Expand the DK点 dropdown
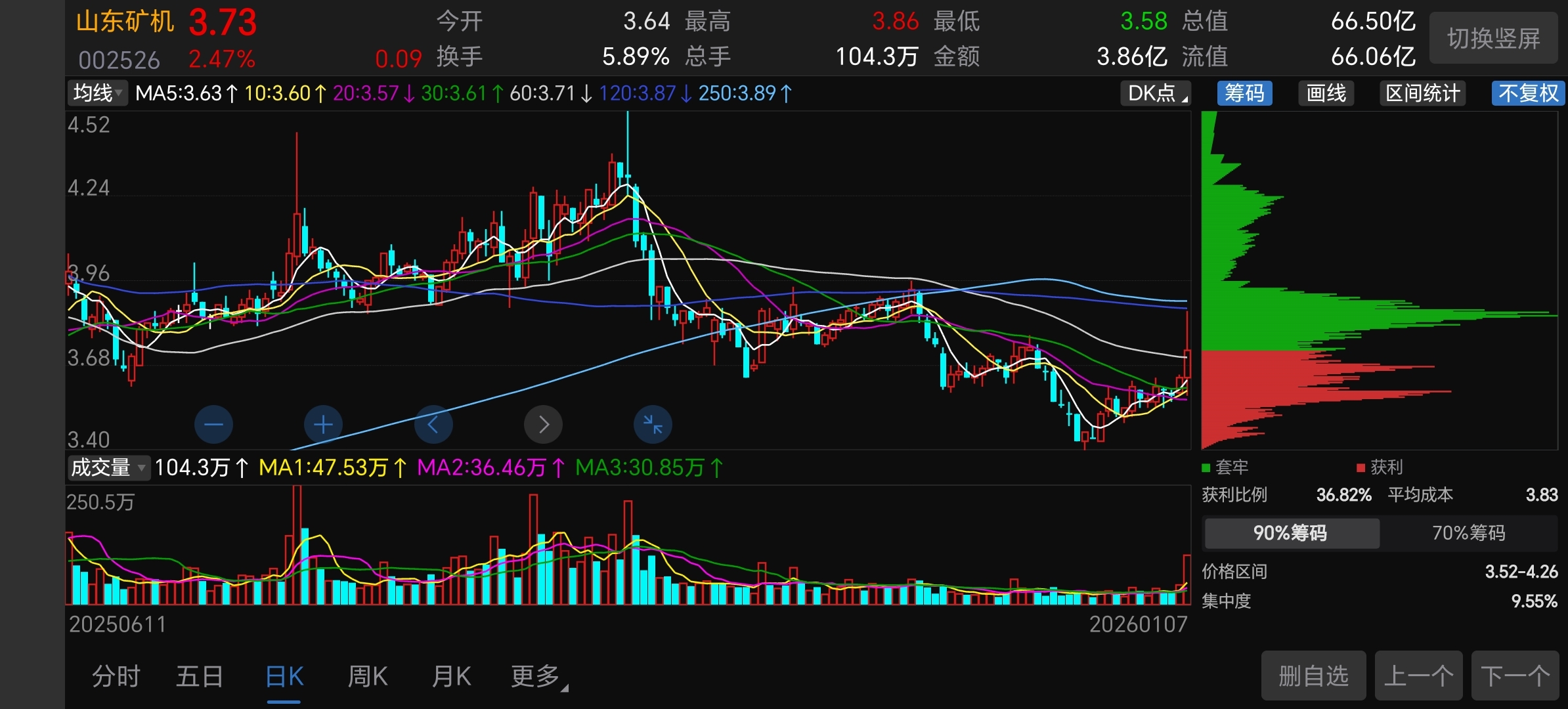The image size is (1568, 709). click(1155, 93)
